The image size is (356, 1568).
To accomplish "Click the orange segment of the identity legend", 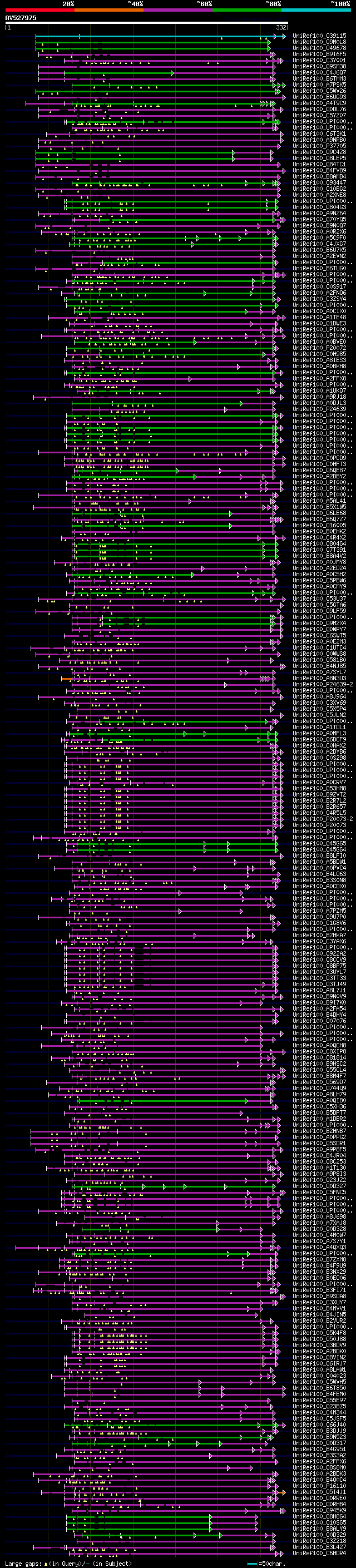I will pyautogui.click(x=109, y=10).
